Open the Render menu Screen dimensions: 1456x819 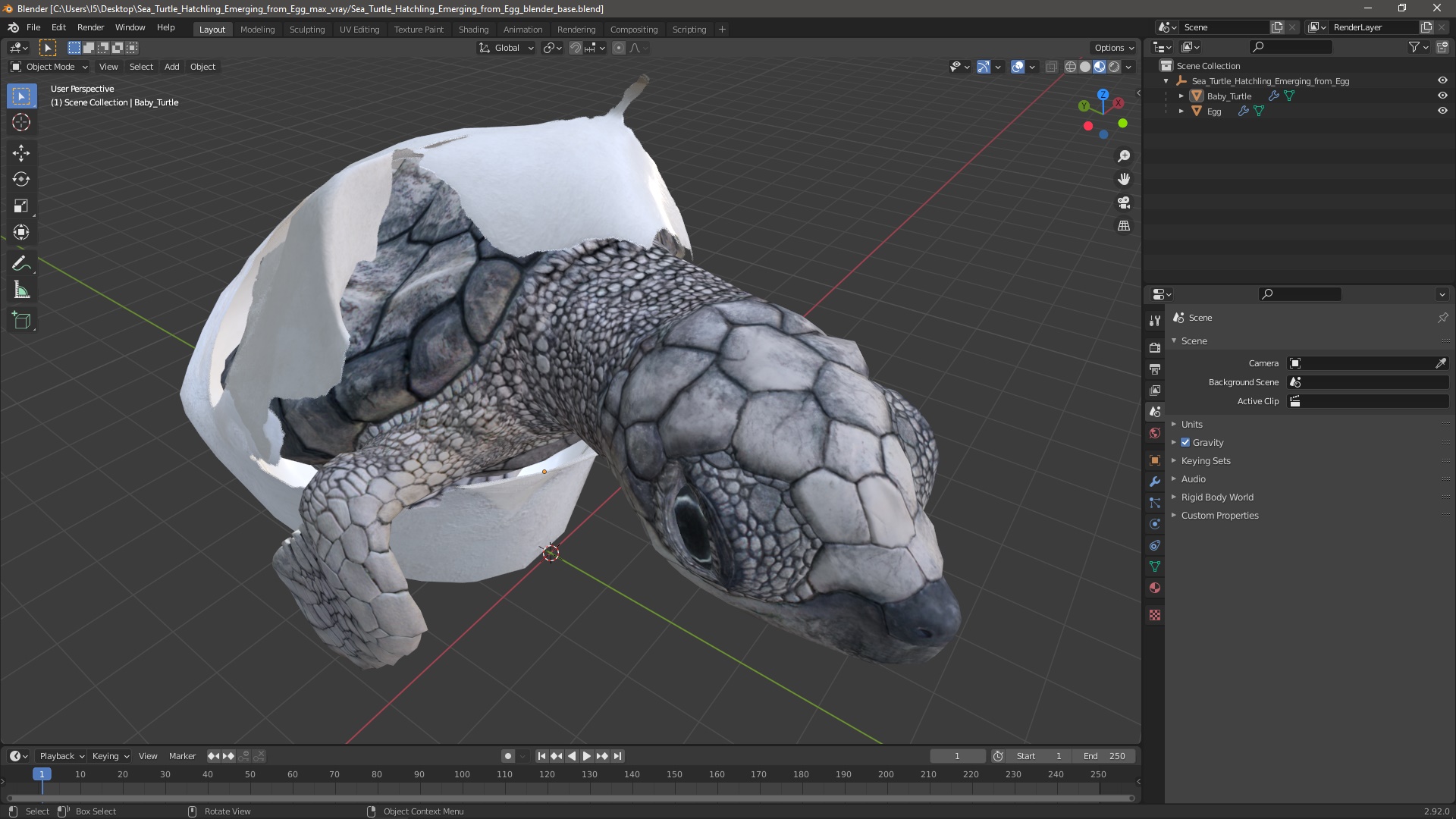pos(90,27)
